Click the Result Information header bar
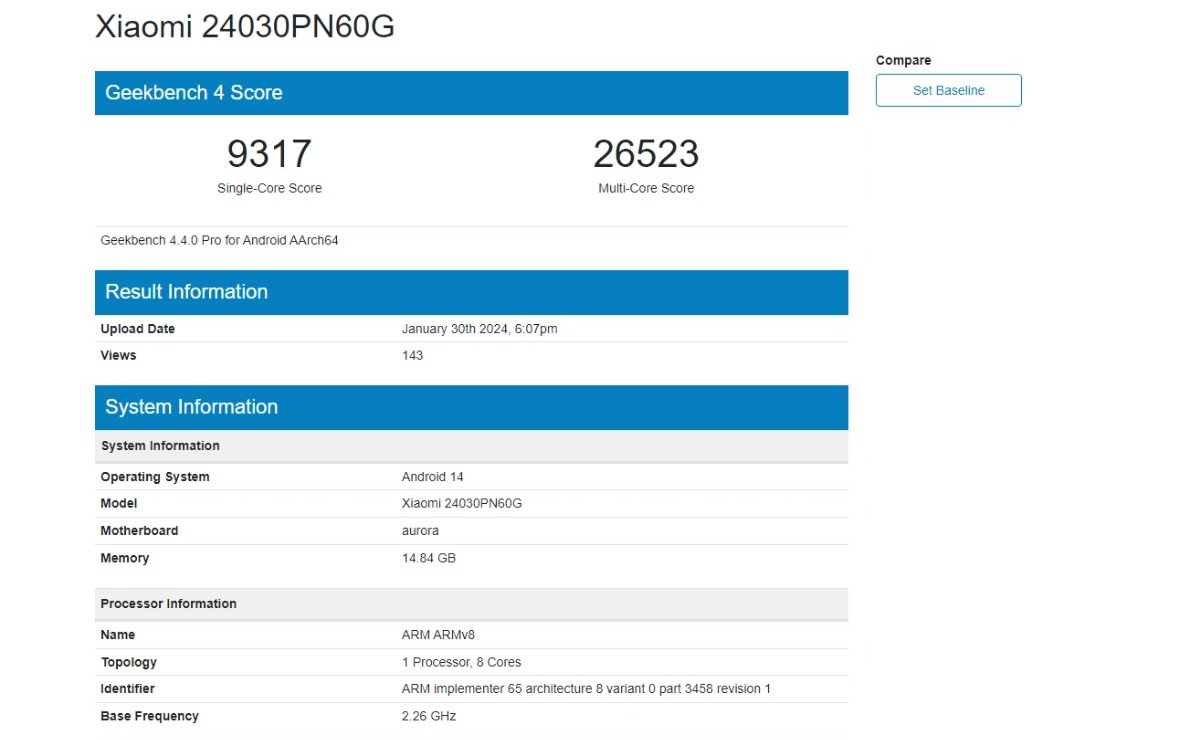 click(x=471, y=292)
